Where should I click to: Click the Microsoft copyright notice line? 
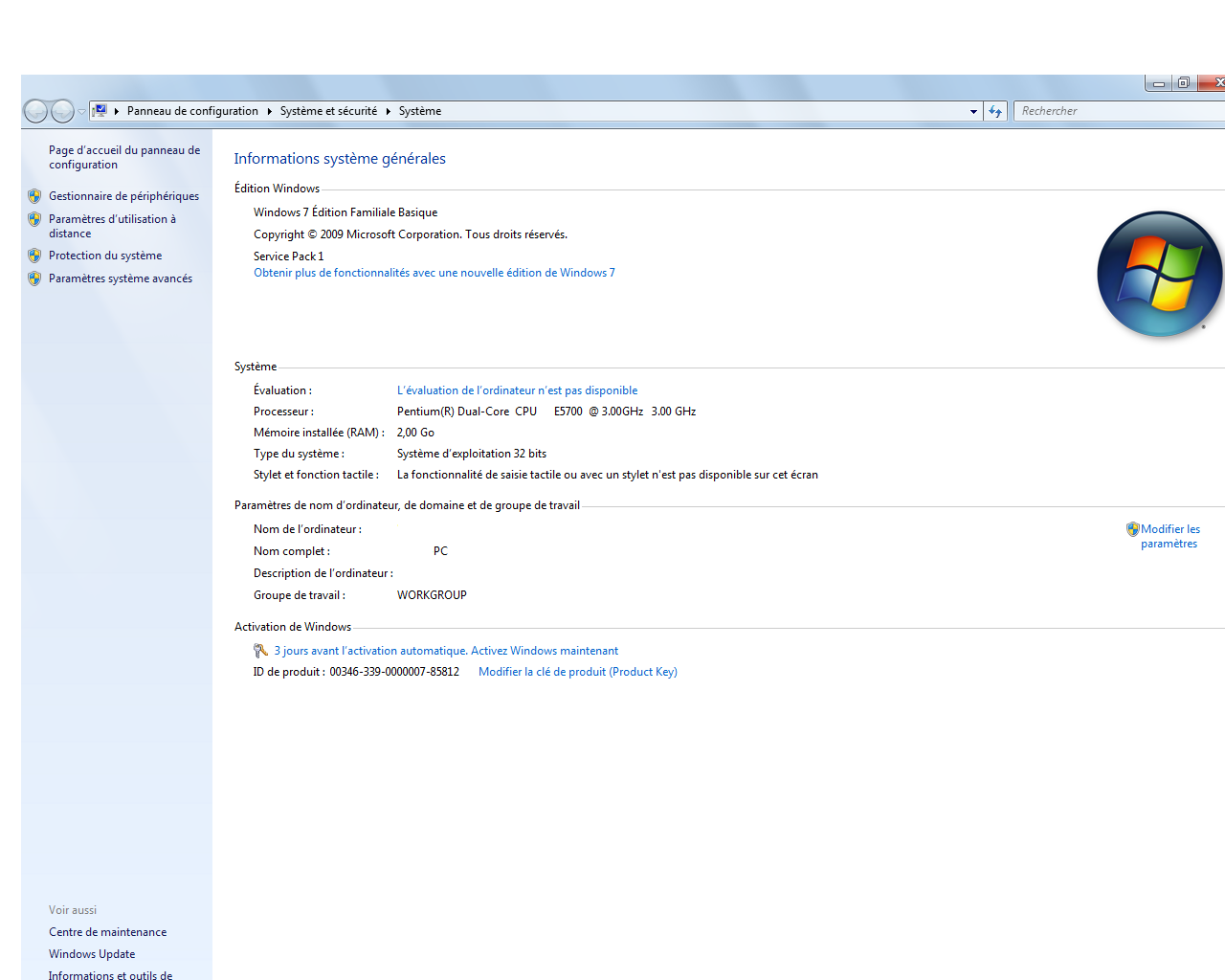coord(411,234)
